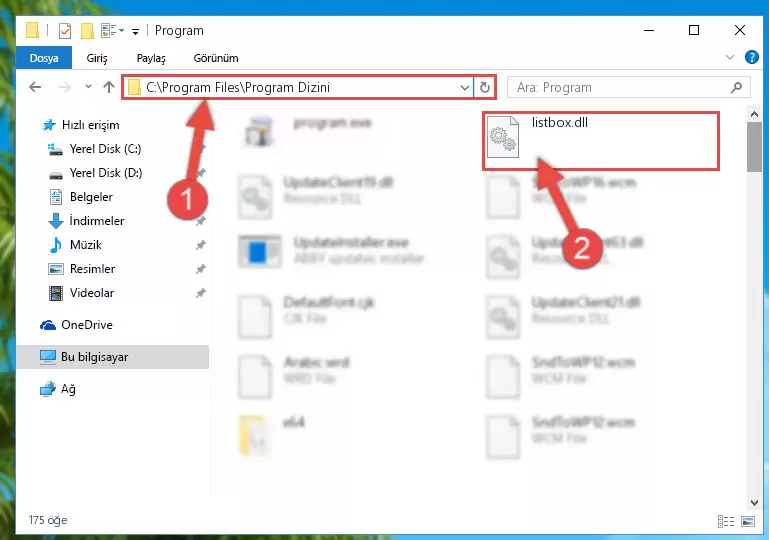The height and width of the screenshot is (540, 769).
Task: Expand the address bar history dropdown
Action: (x=464, y=88)
